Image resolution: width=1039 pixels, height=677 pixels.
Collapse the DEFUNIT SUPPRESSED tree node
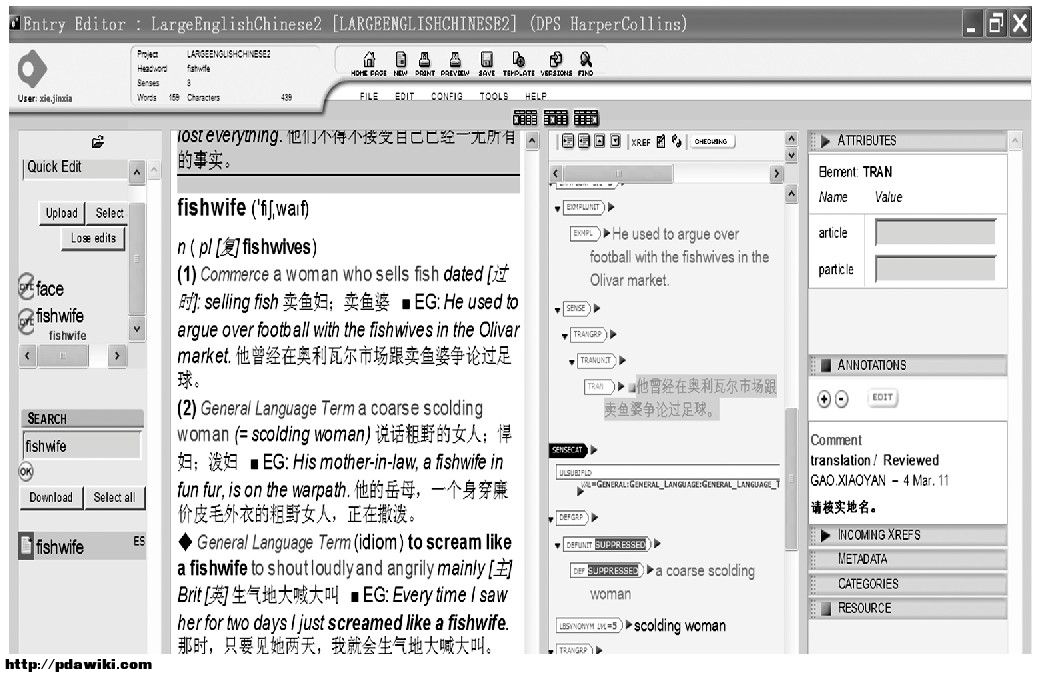(557, 545)
